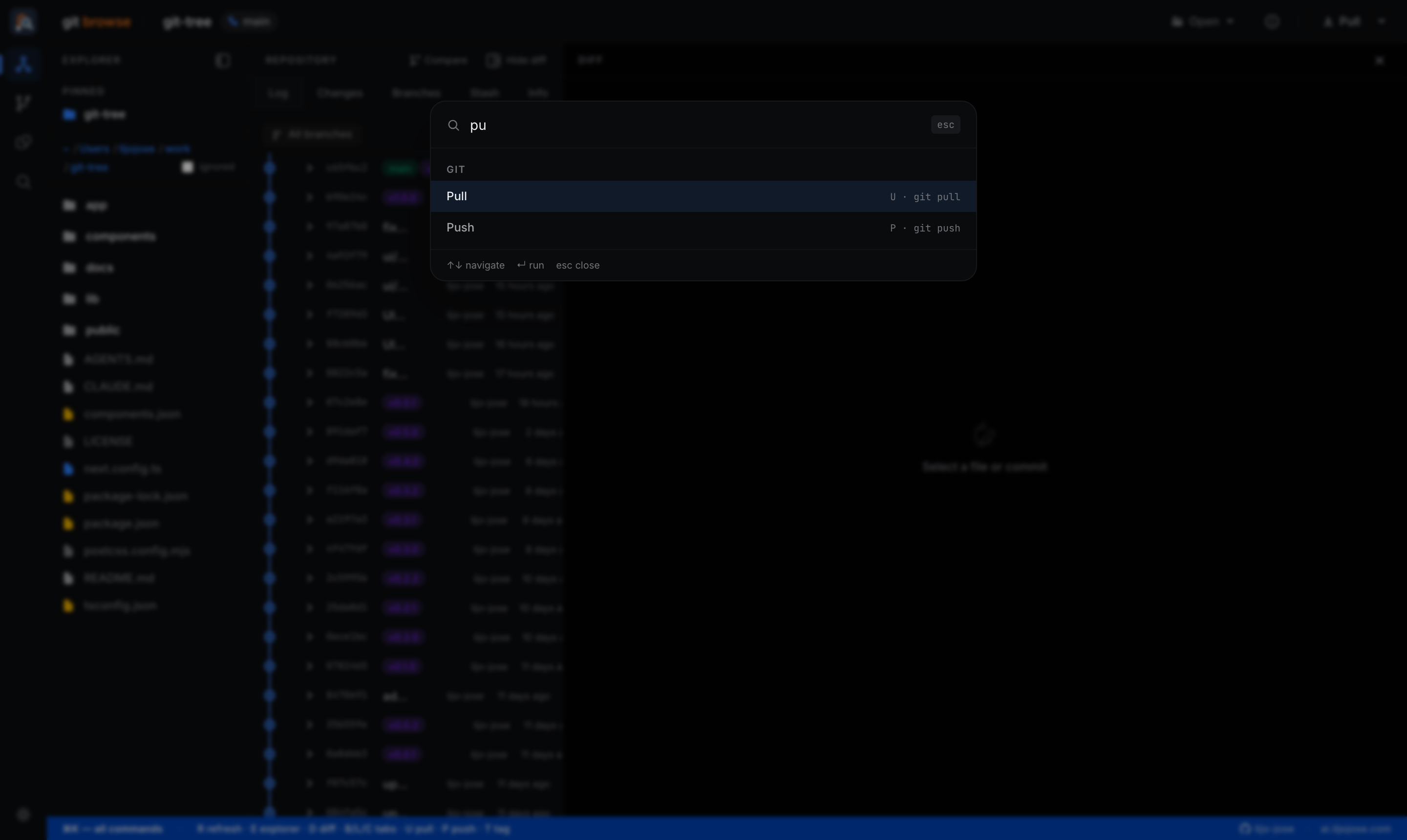Click the esc badge to close palette
The image size is (1407, 840).
click(945, 125)
